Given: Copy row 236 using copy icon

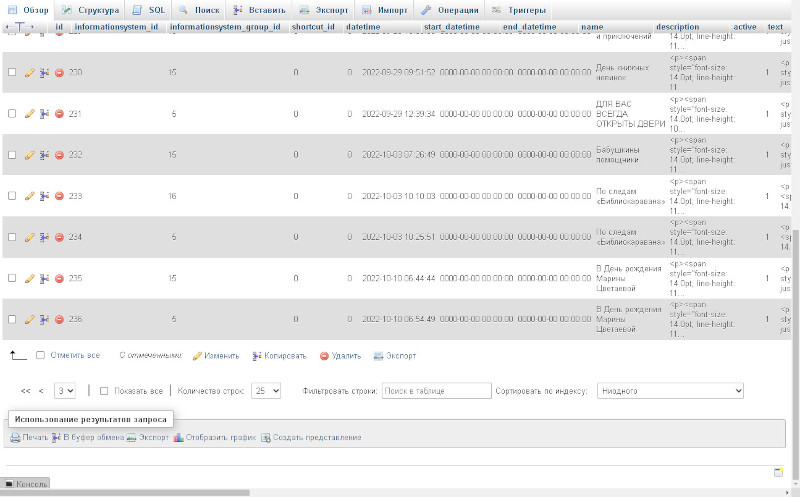Looking at the screenshot, I should coord(44,319).
